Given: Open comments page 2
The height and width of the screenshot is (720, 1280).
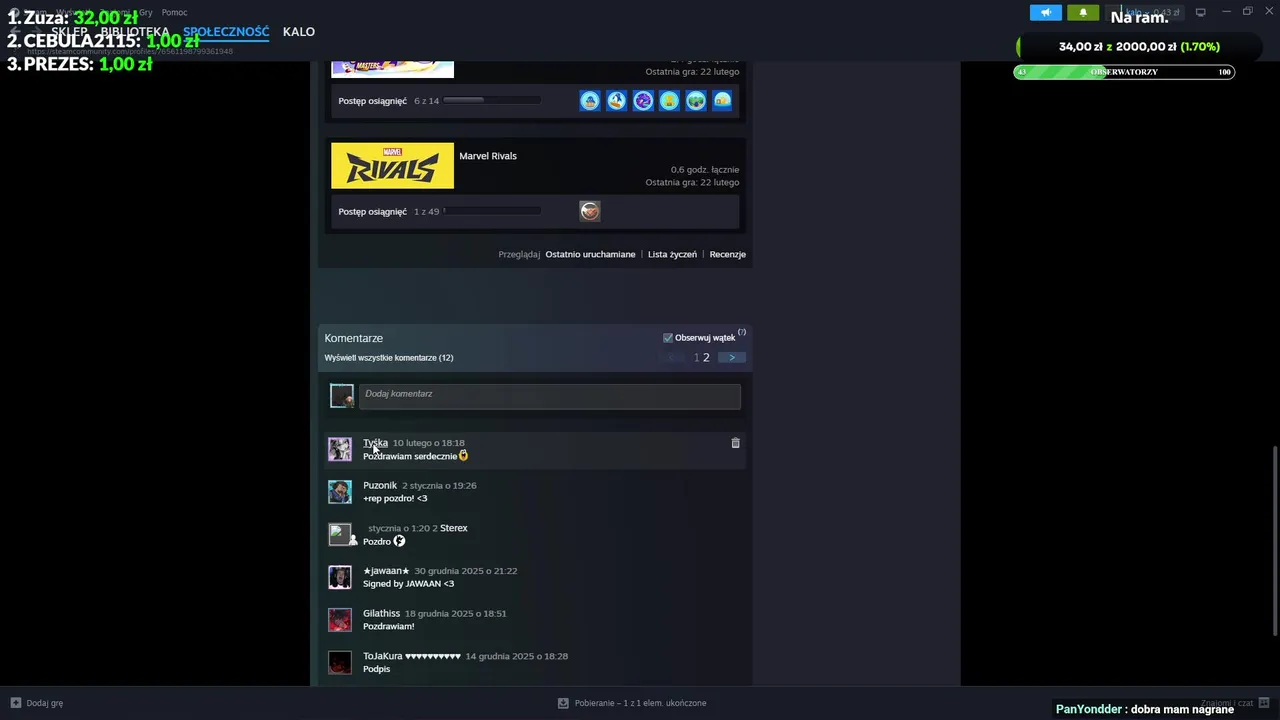Looking at the screenshot, I should (706, 357).
